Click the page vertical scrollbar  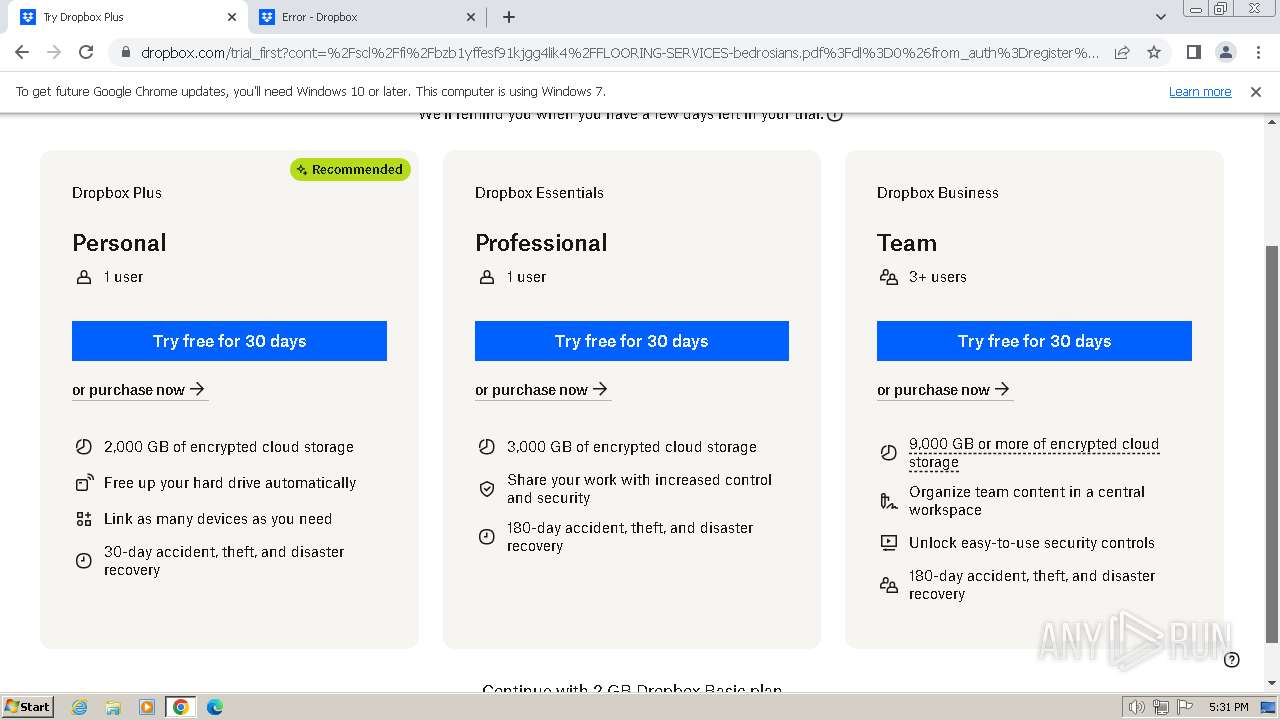click(x=1272, y=443)
